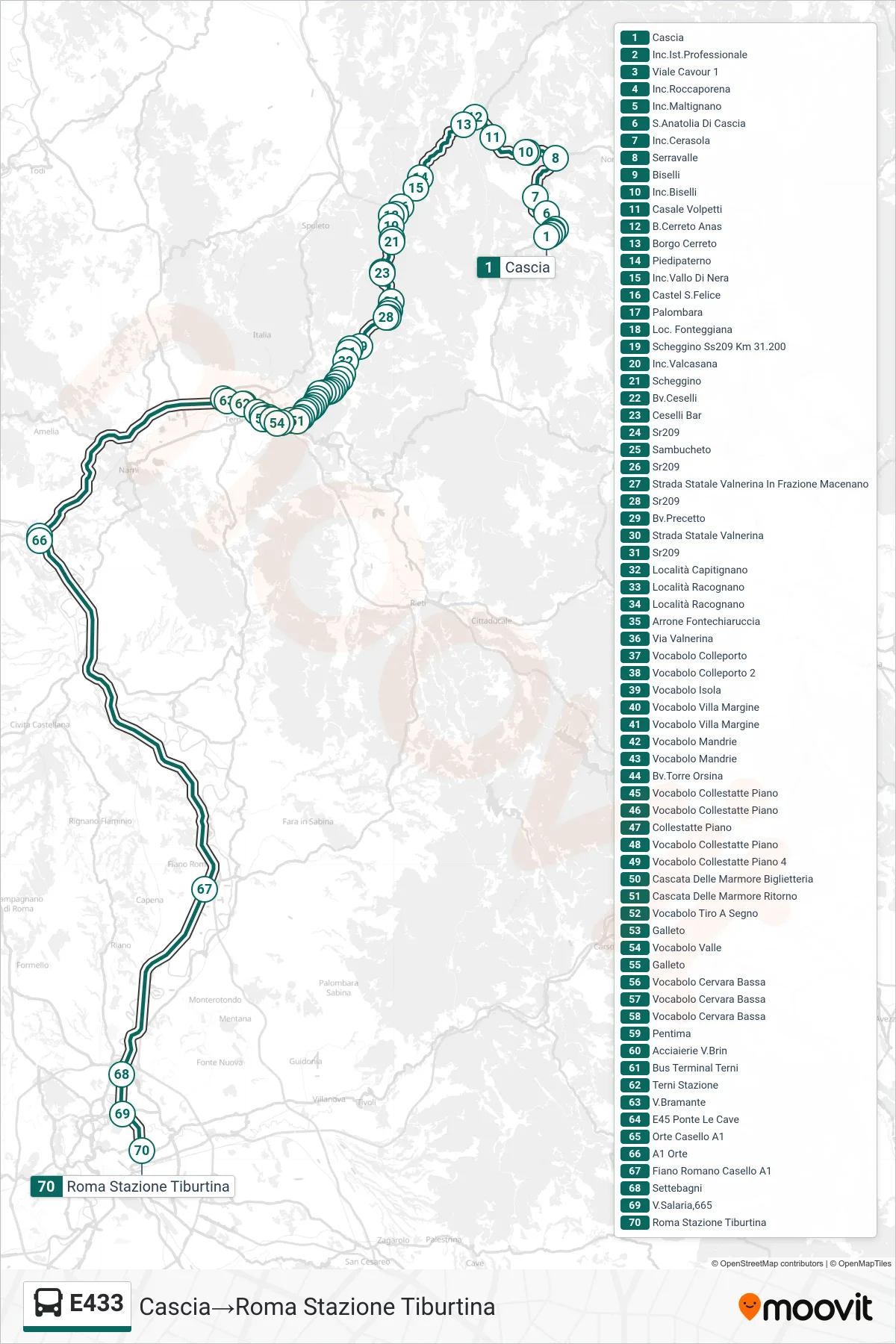
Task: Select stop marker 11 on the route
Action: 492,137
